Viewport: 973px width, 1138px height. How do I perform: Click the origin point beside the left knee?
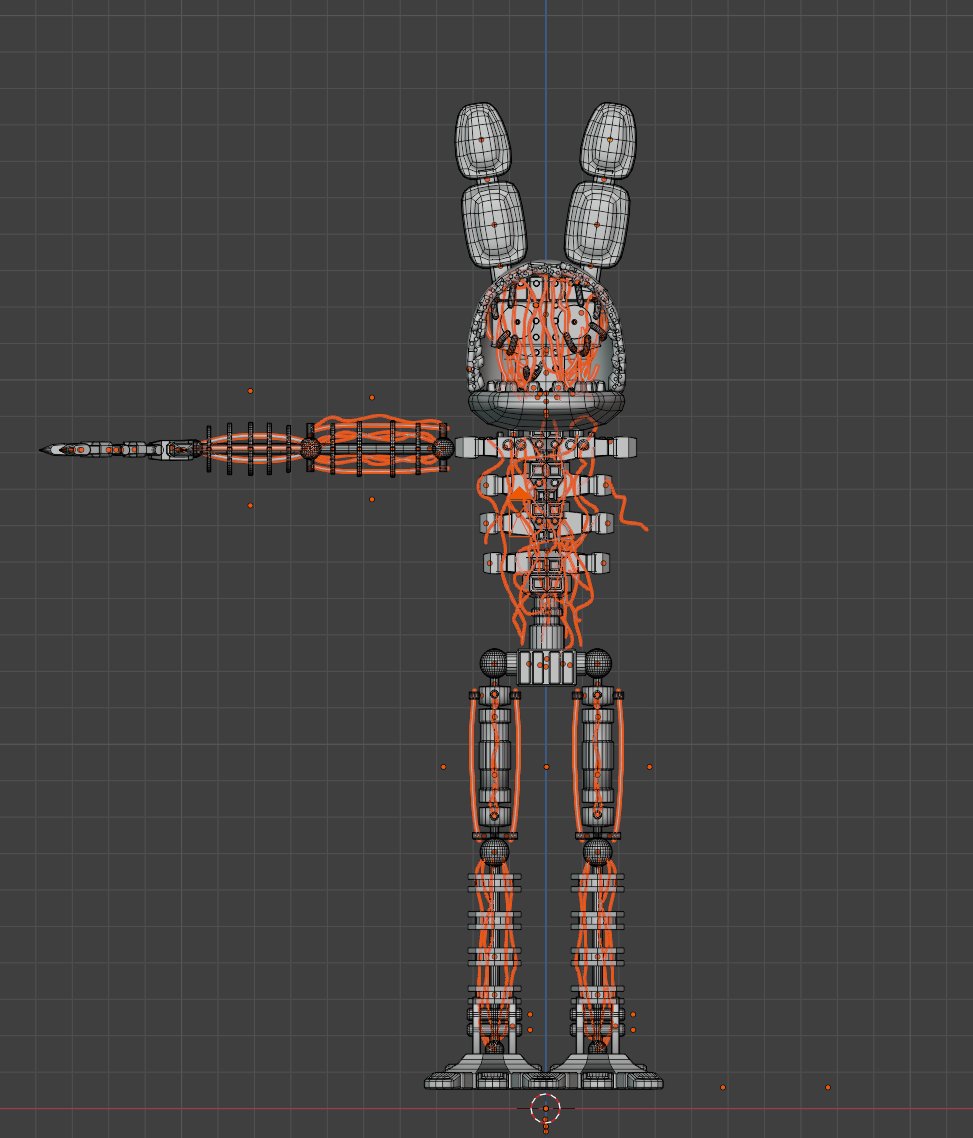point(446,765)
